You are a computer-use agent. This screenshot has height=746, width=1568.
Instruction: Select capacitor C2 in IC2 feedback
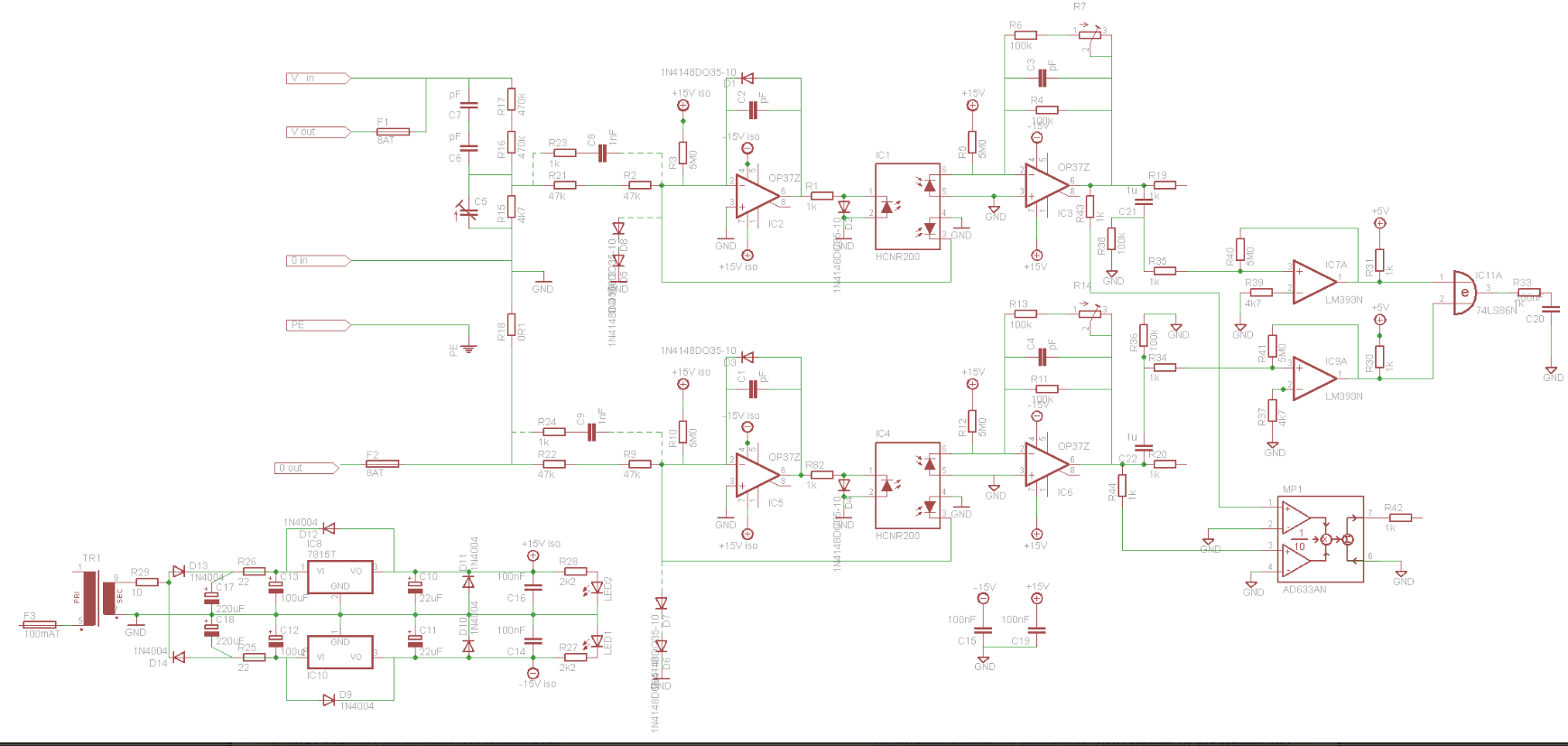752,110
